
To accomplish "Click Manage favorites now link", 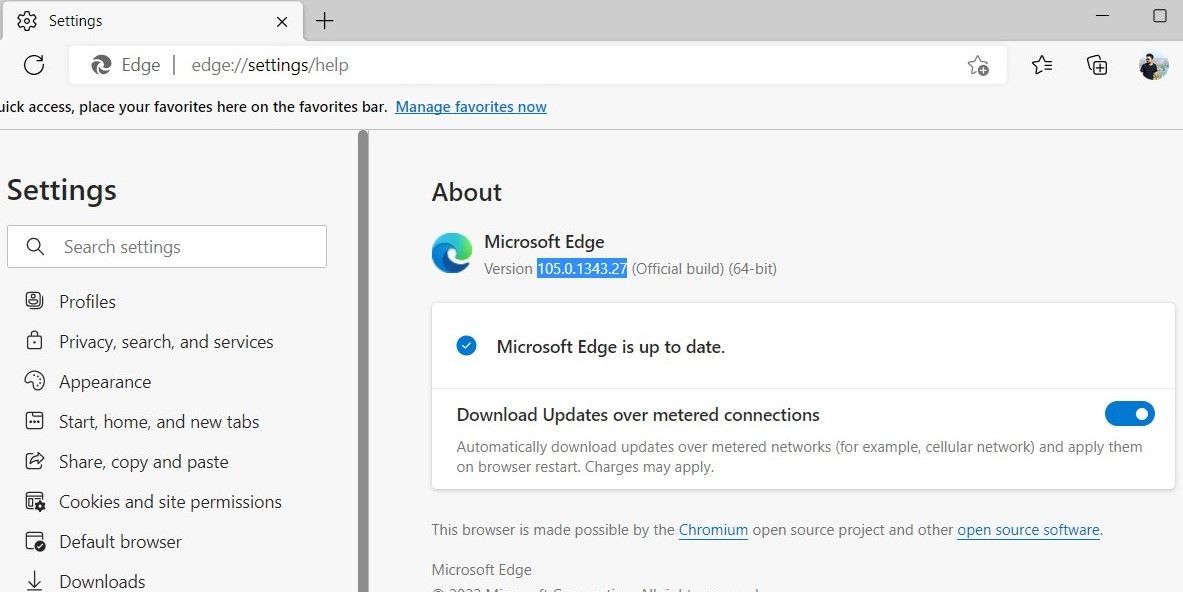I will [471, 107].
